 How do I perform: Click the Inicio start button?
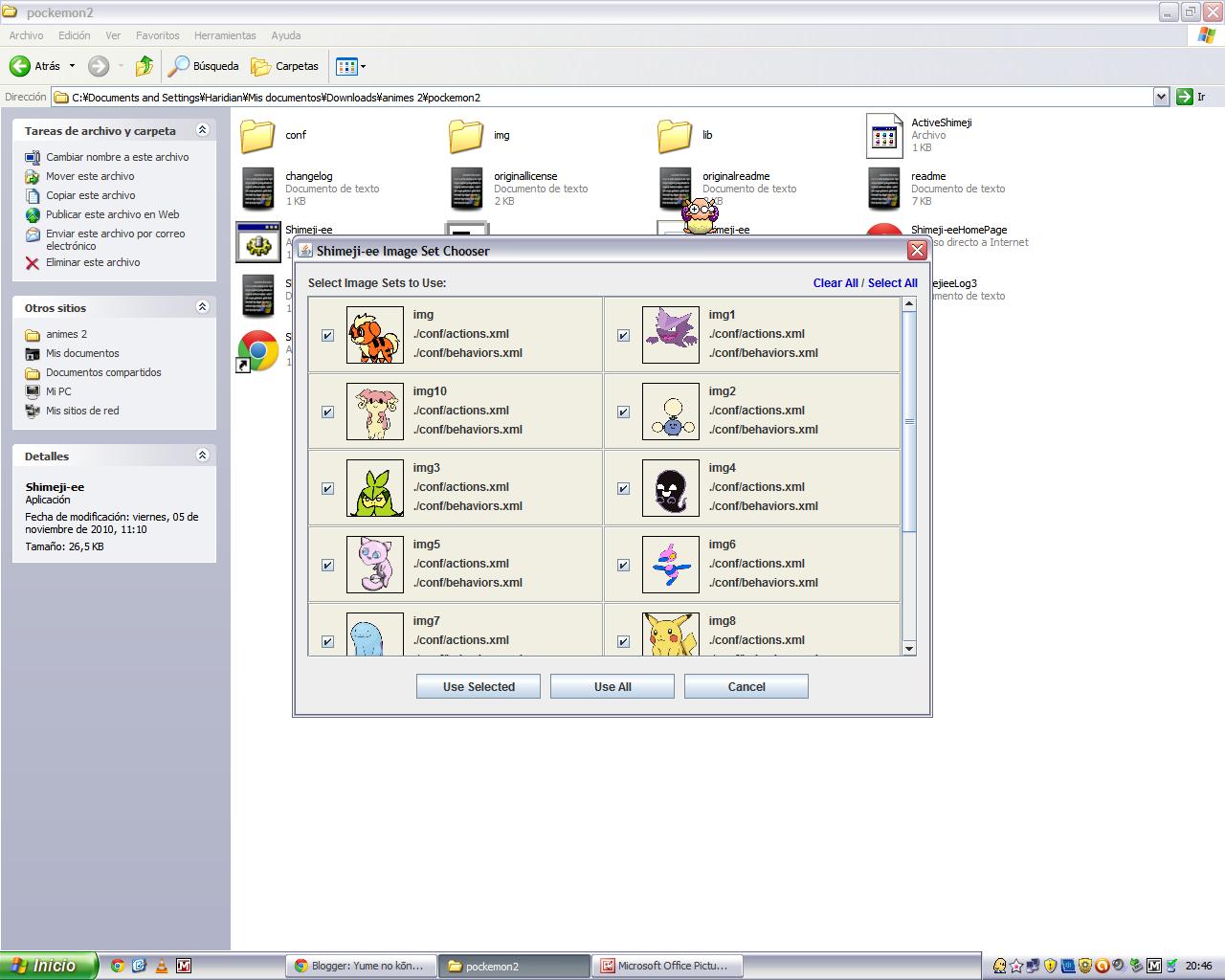(48, 966)
